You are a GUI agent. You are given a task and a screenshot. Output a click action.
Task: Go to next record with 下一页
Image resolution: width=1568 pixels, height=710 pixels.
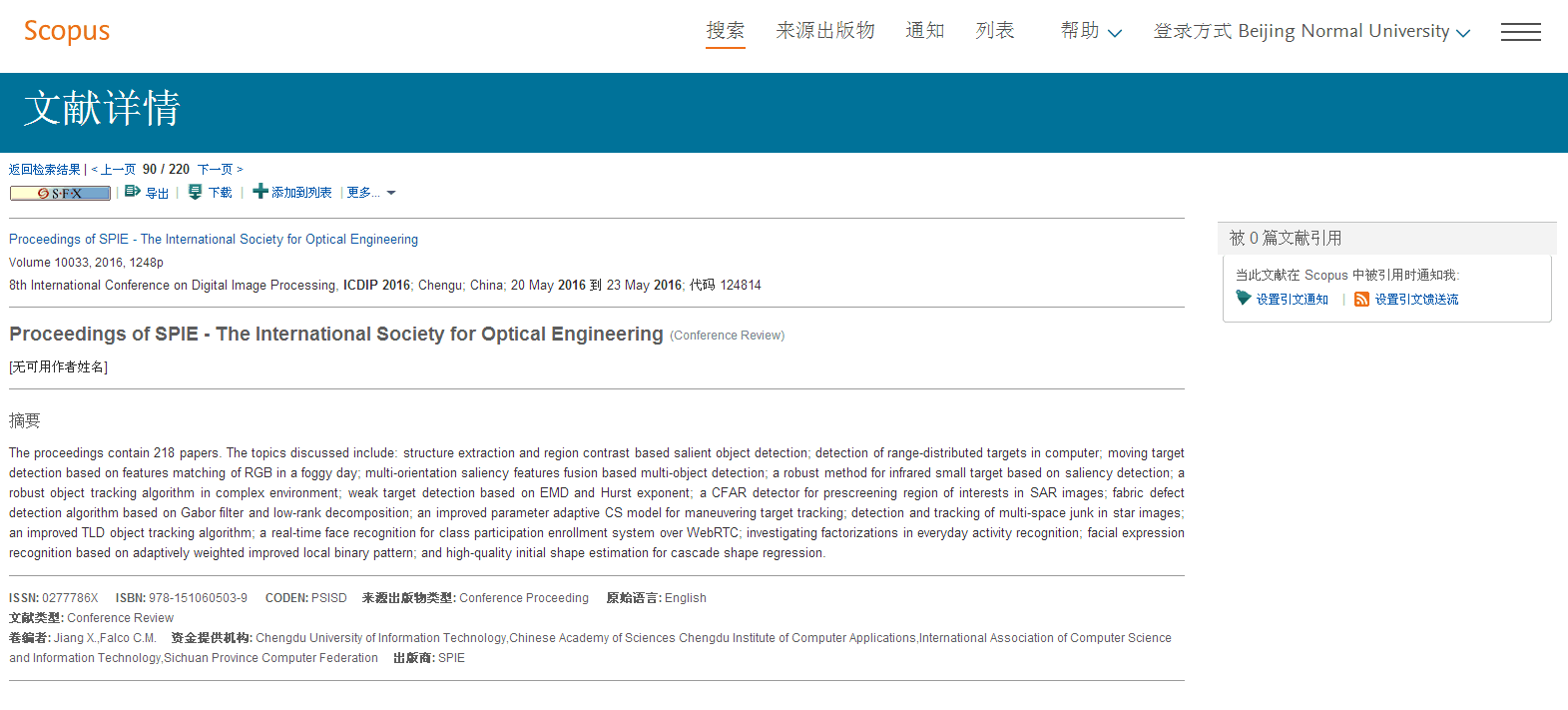point(221,170)
